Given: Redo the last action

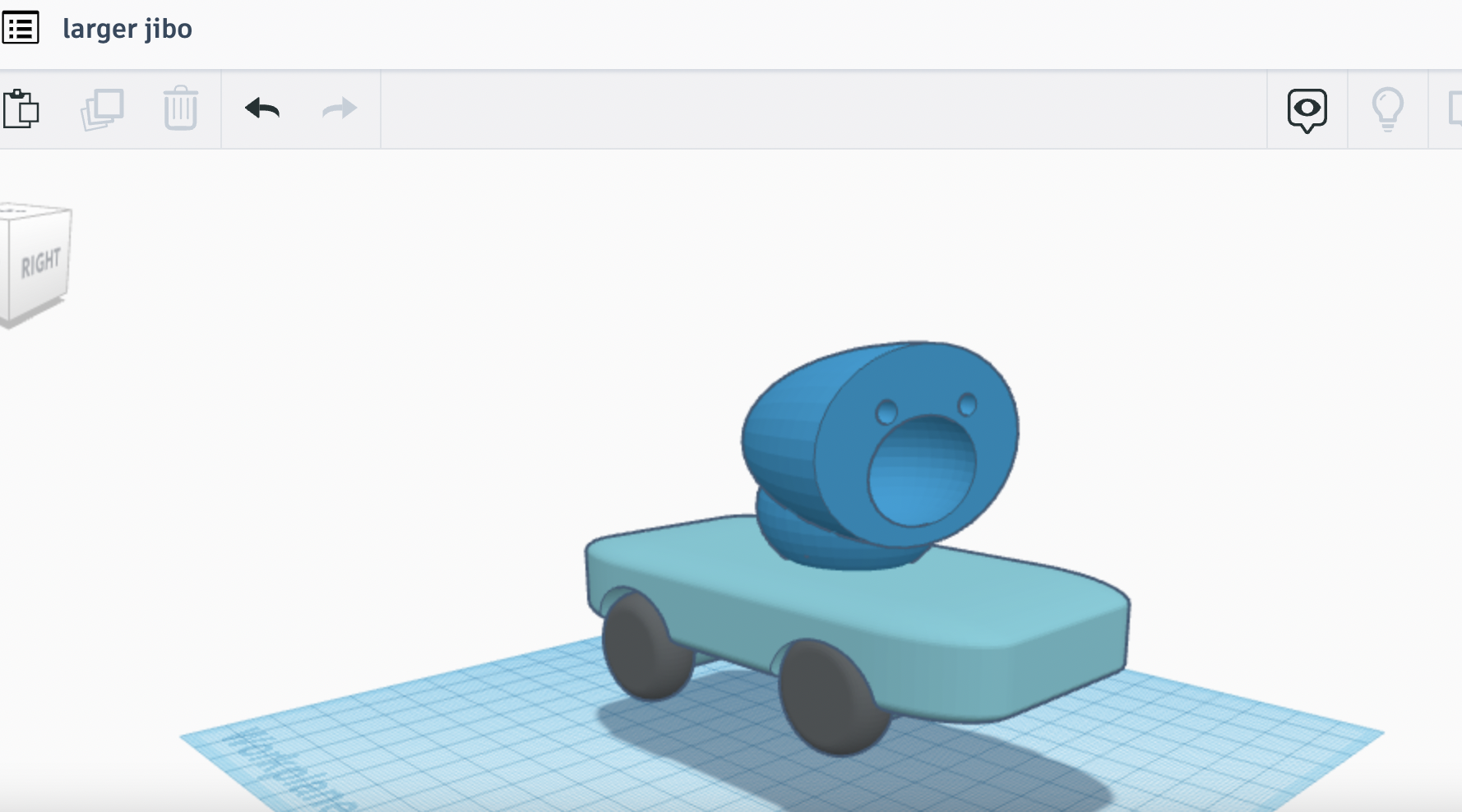Looking at the screenshot, I should [x=339, y=108].
